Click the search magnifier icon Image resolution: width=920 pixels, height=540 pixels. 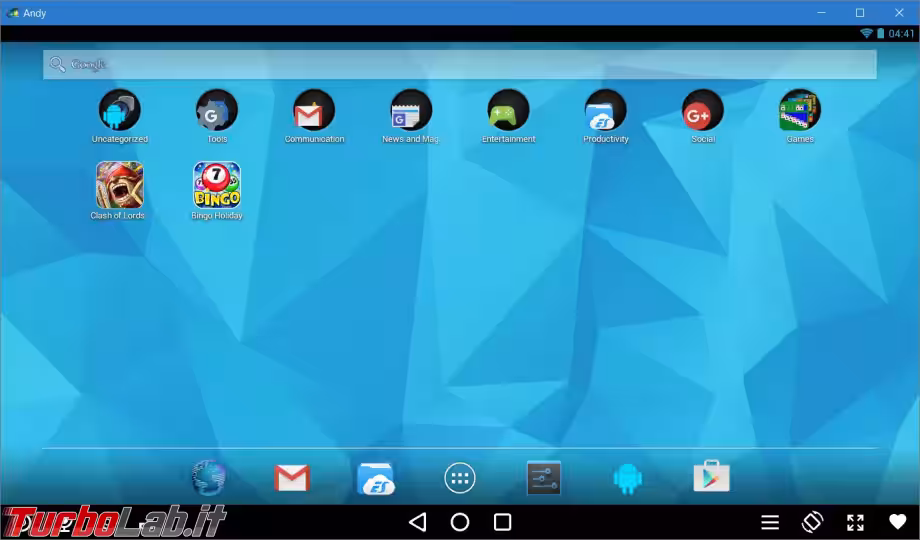58,64
